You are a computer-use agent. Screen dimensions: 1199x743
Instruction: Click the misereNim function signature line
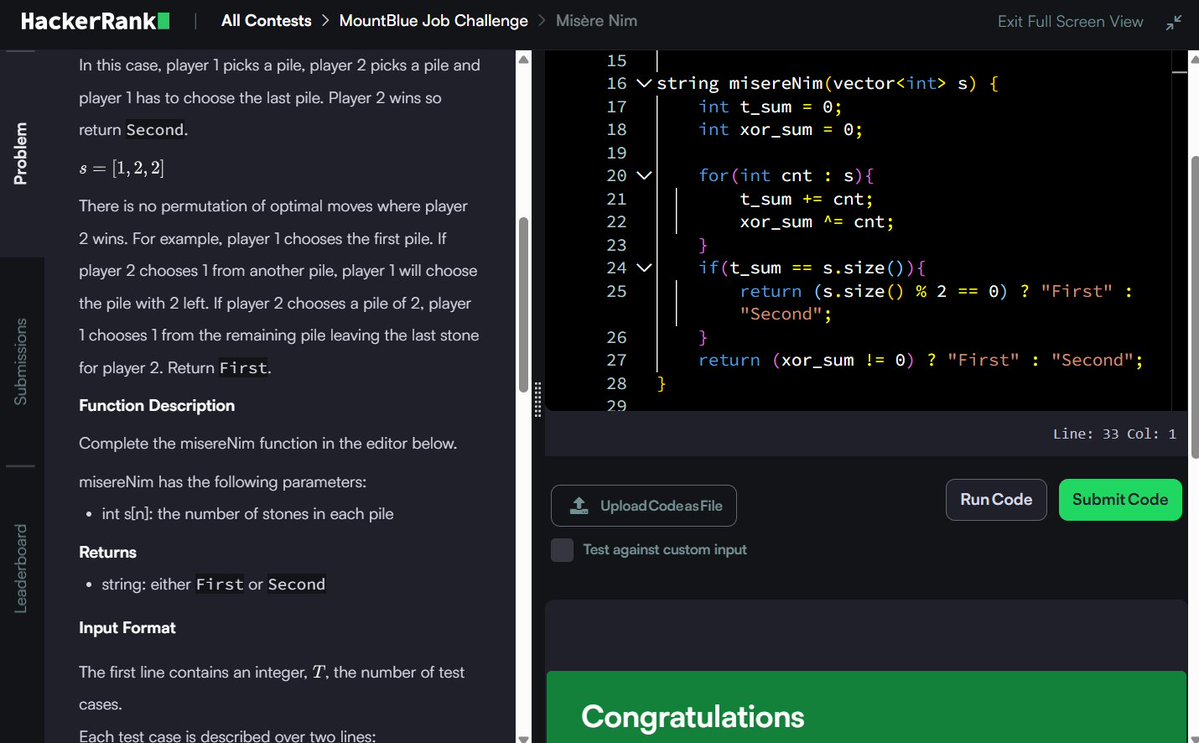pyautogui.click(x=827, y=83)
